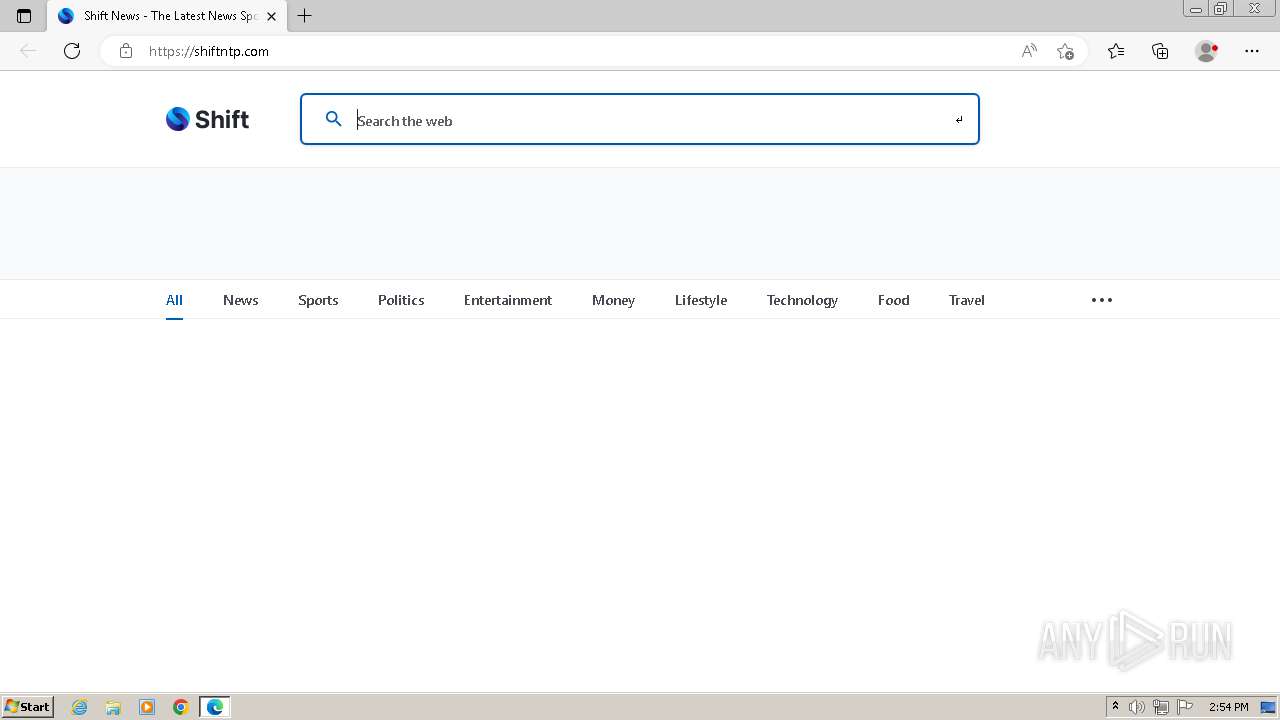Add this page to favorites
Viewport: 1280px width, 720px height.
1065,51
